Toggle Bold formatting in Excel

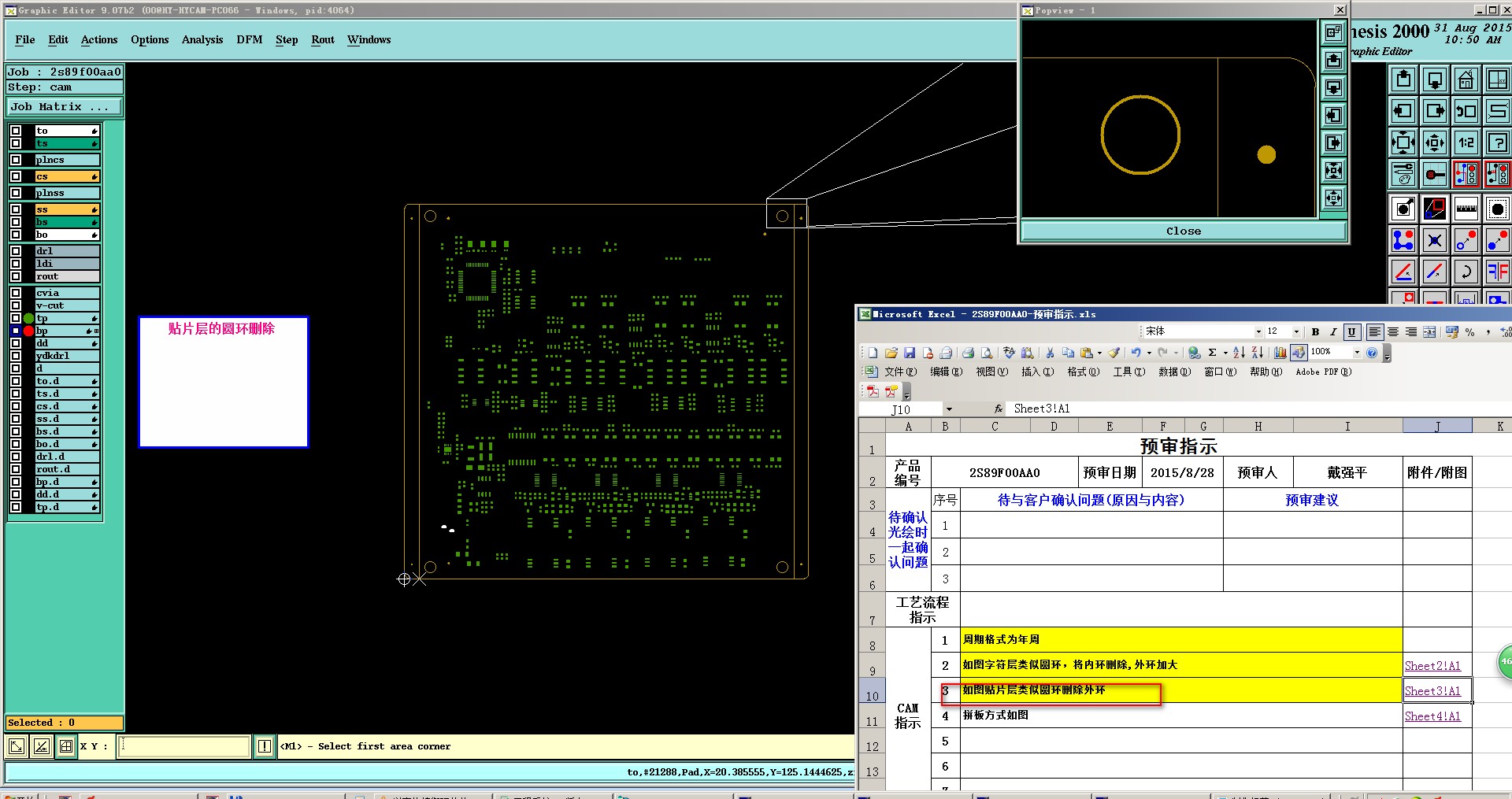[1315, 332]
